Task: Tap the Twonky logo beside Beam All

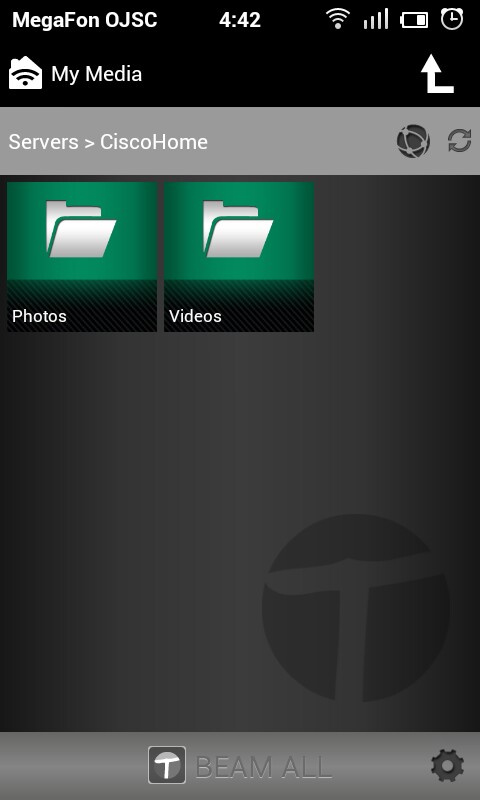Action: (167, 765)
